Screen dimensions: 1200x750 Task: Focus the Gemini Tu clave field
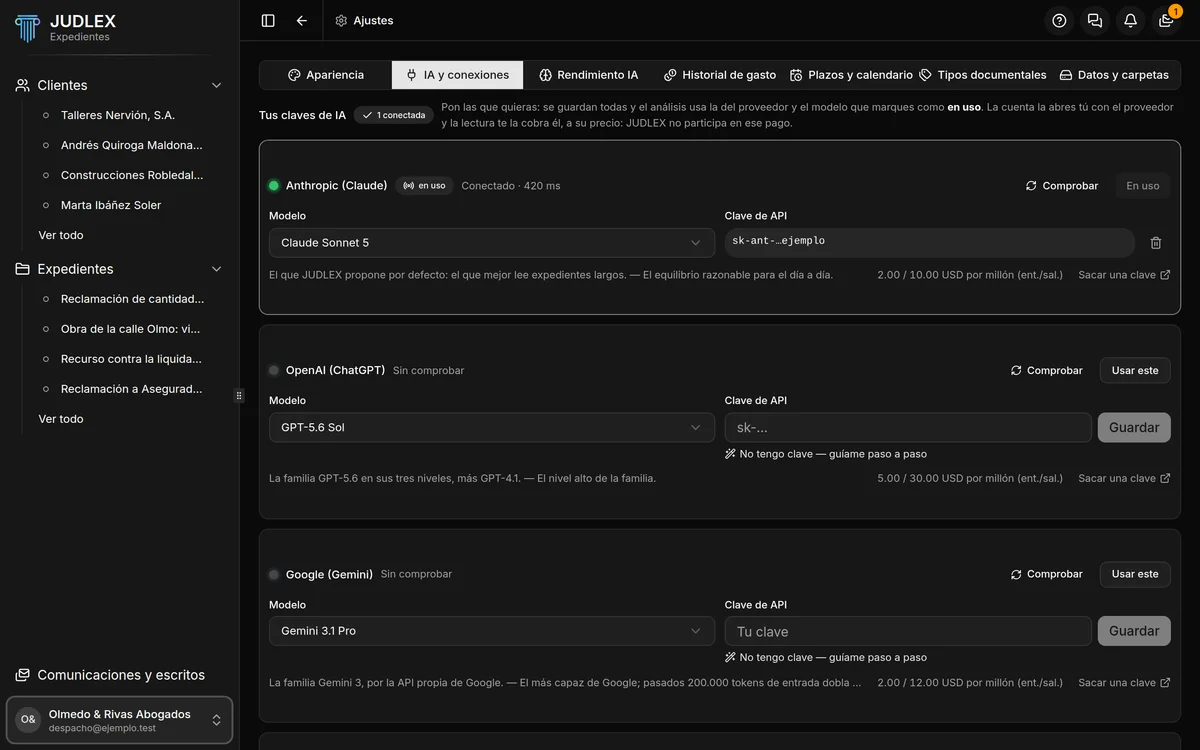coord(908,631)
